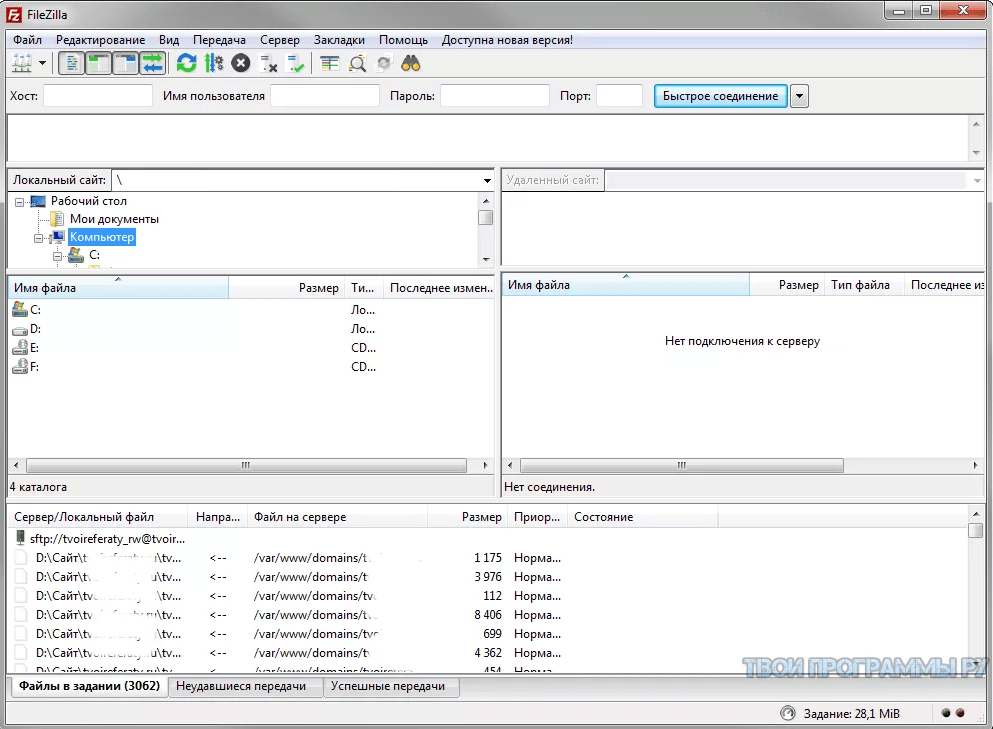The image size is (993, 729).
Task: Open the Редактирование menu
Action: (x=100, y=40)
